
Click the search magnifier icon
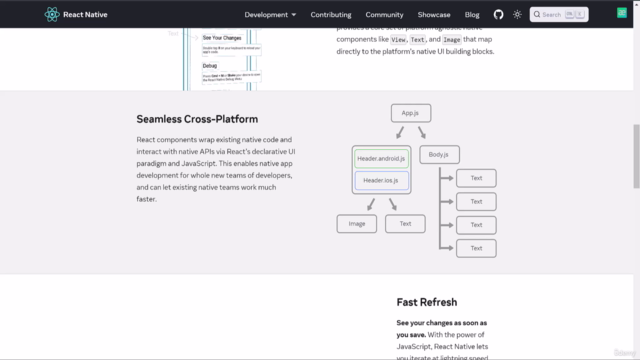[537, 15]
